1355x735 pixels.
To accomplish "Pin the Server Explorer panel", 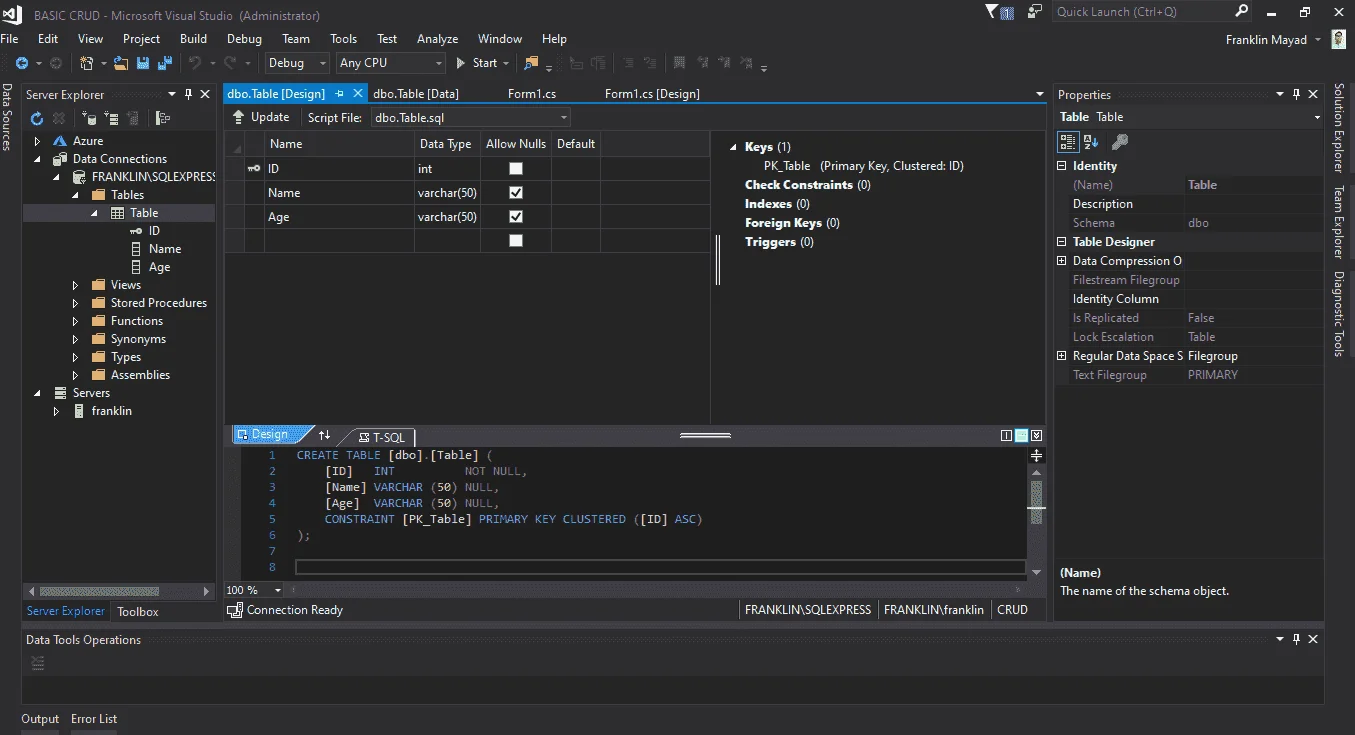I will [x=188, y=94].
